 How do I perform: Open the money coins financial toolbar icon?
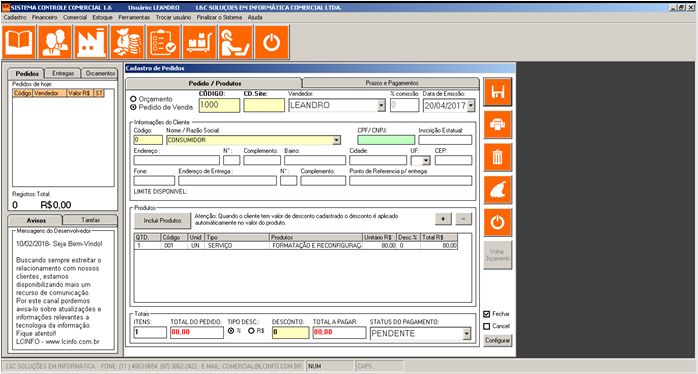[x=127, y=42]
